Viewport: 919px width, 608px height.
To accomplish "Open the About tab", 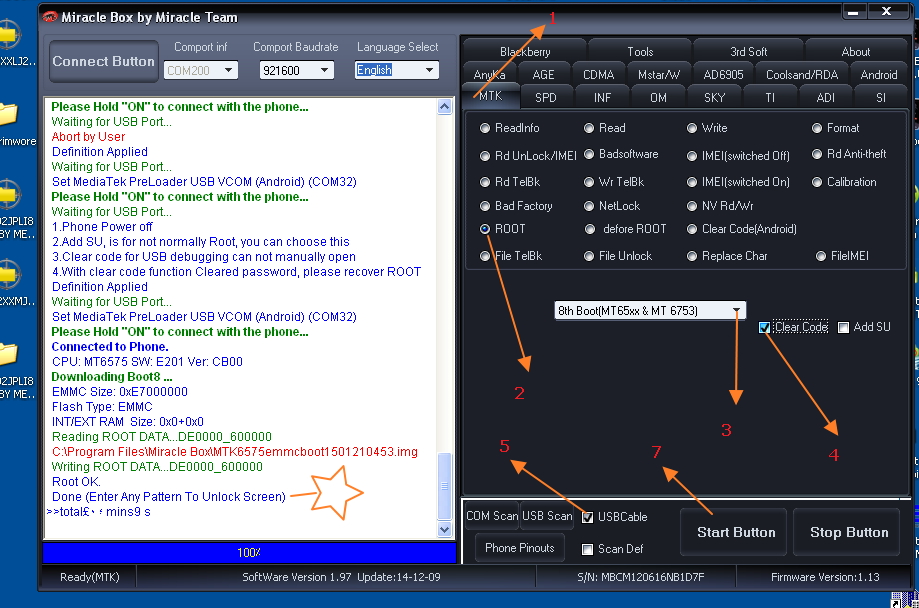I will tap(856, 52).
